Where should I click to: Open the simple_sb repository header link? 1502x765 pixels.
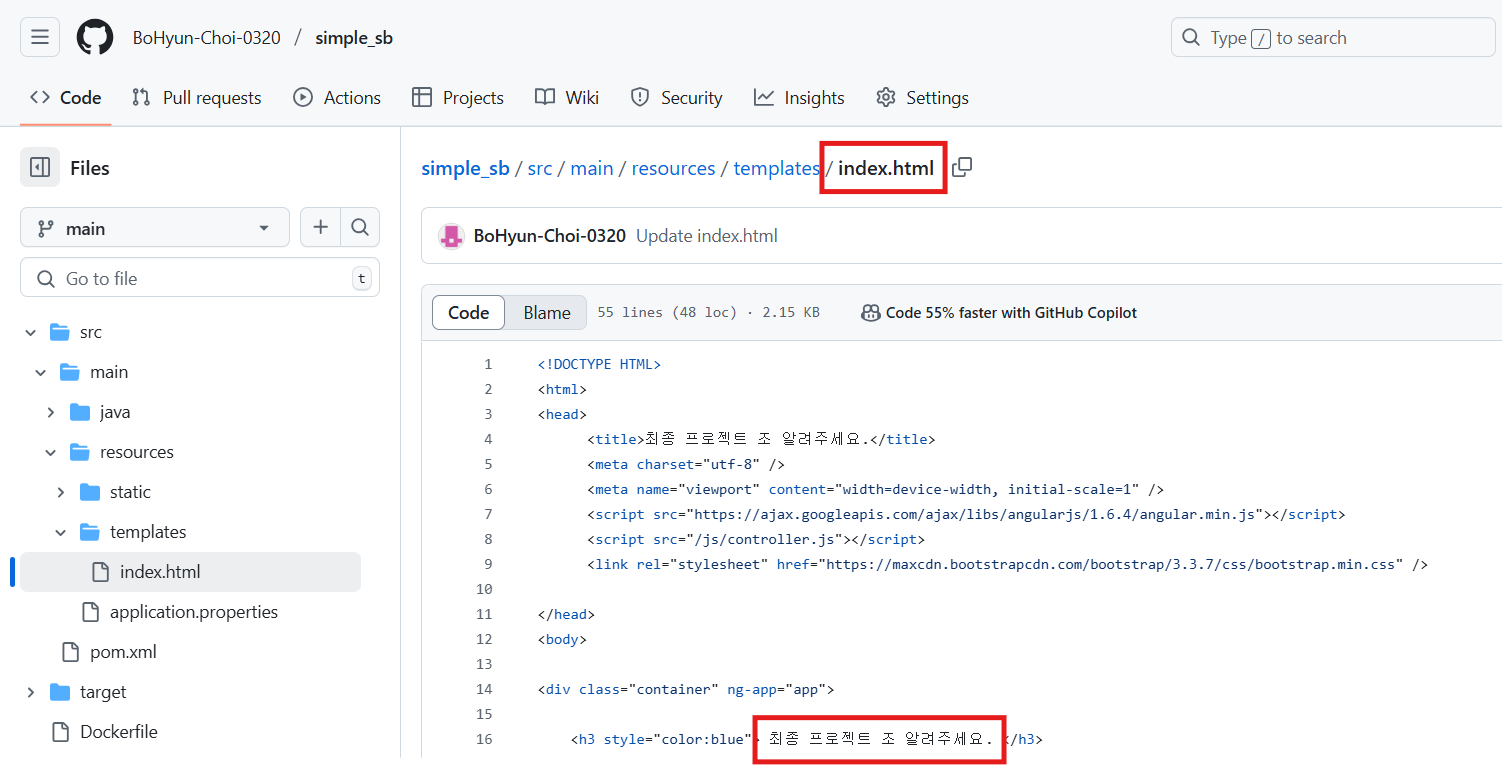pyautogui.click(x=354, y=38)
